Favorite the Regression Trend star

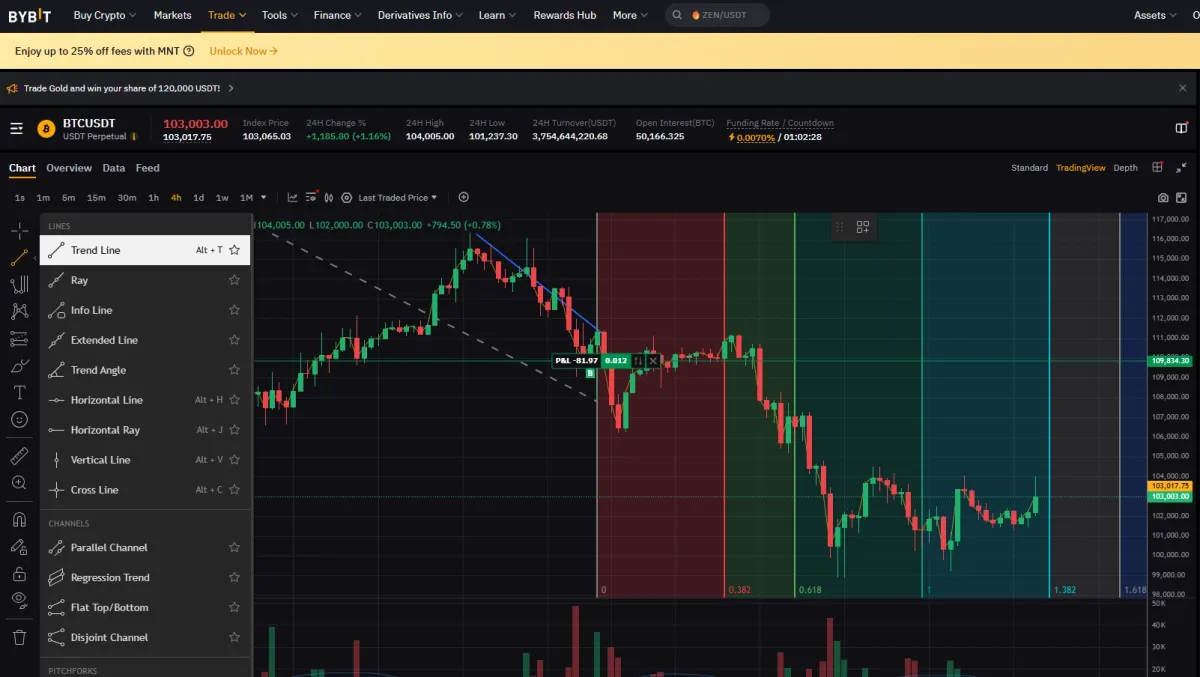click(234, 577)
